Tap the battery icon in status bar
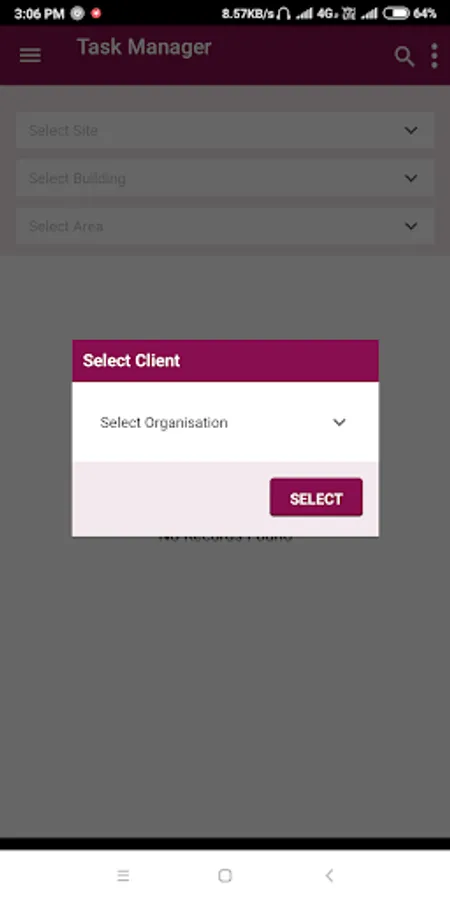 point(396,13)
